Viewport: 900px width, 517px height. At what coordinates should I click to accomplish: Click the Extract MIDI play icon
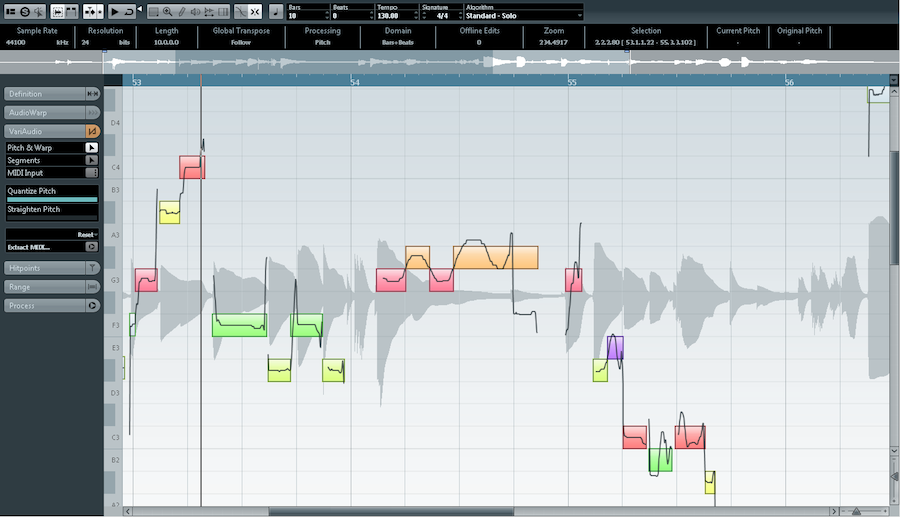pos(92,247)
